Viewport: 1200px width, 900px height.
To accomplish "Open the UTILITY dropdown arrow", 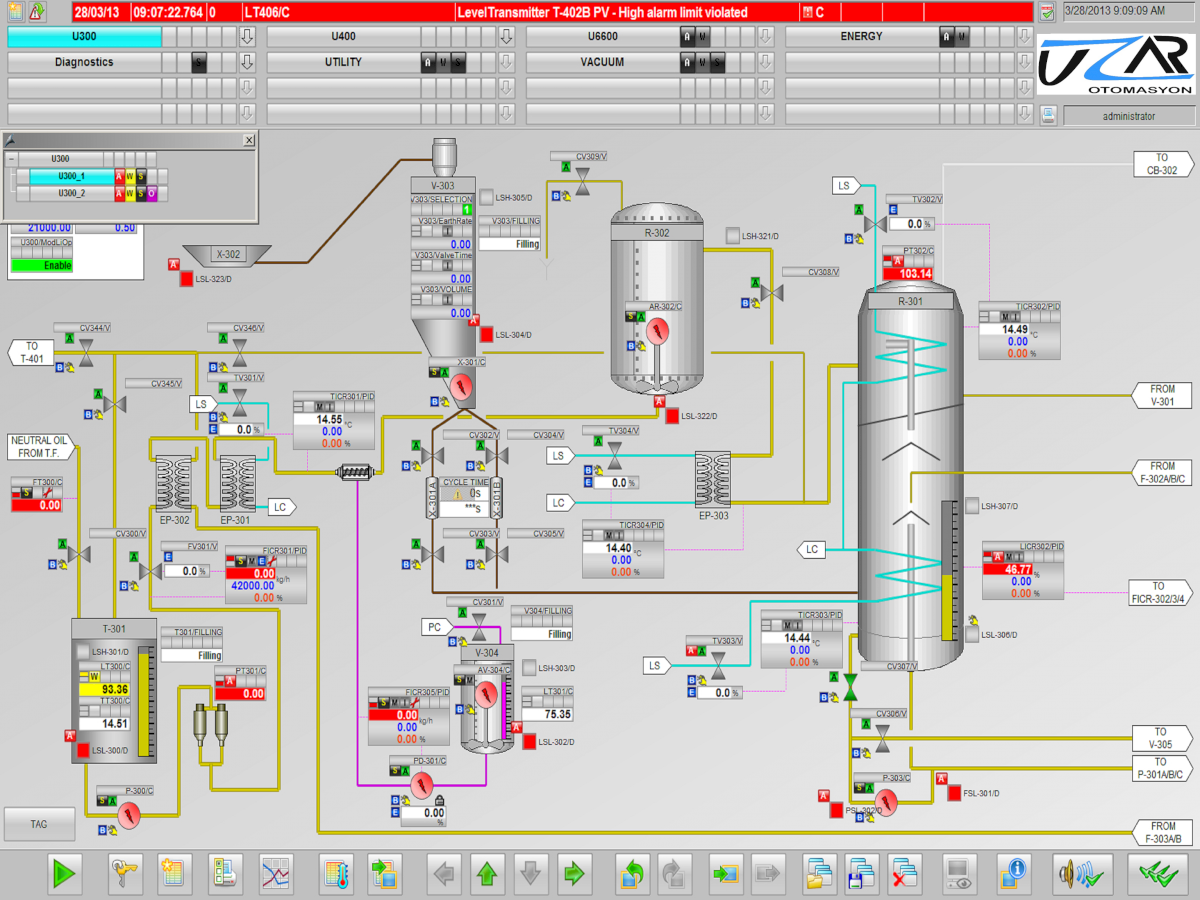I will (x=507, y=62).
